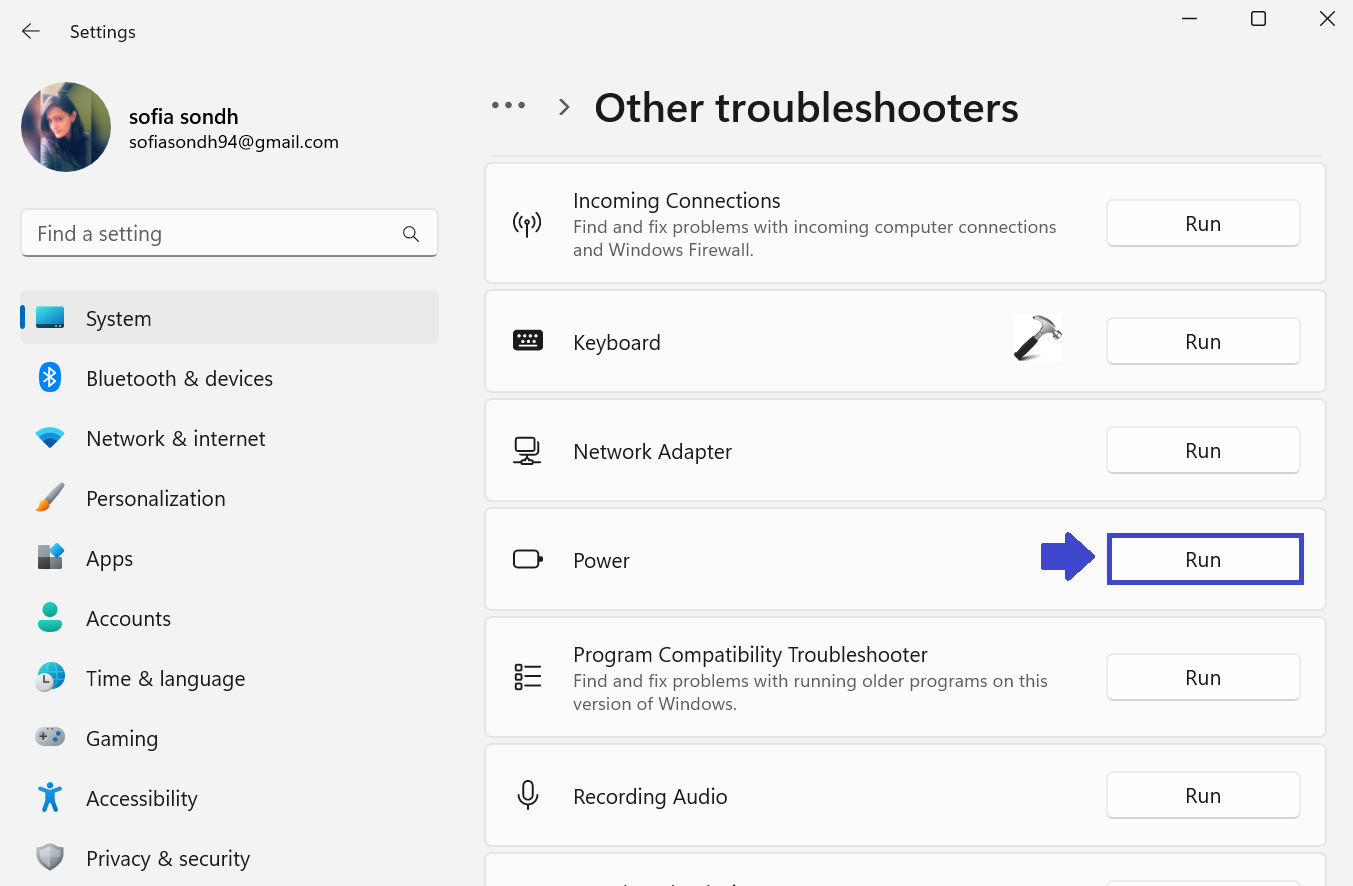Click the Bluetooth & devices icon

tap(50, 378)
